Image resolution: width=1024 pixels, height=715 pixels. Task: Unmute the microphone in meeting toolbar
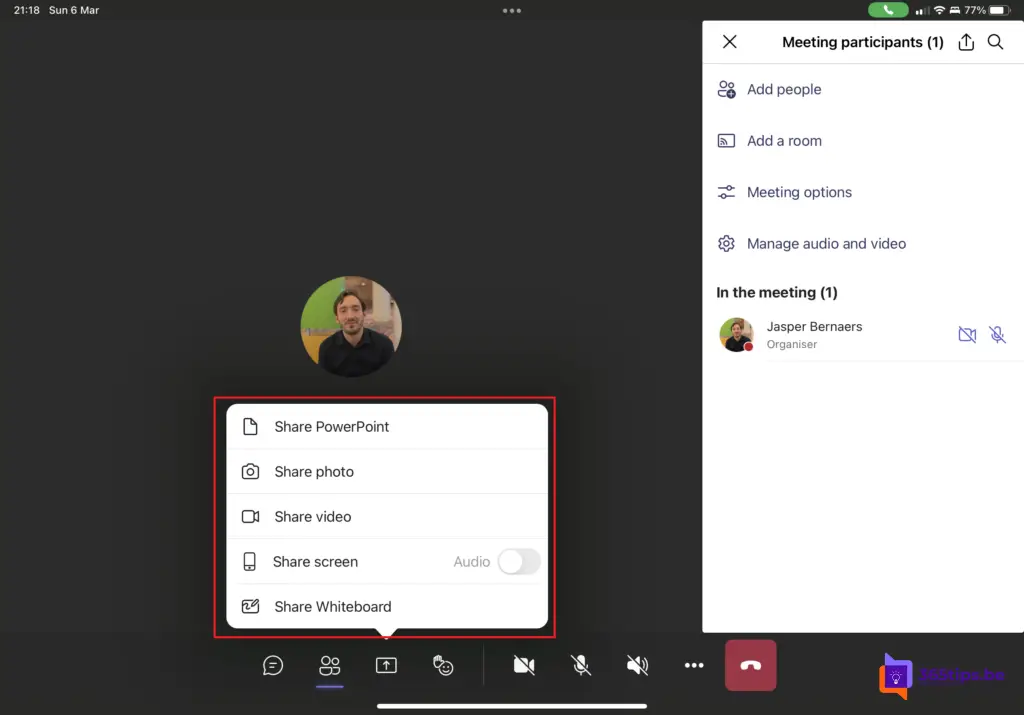point(581,665)
